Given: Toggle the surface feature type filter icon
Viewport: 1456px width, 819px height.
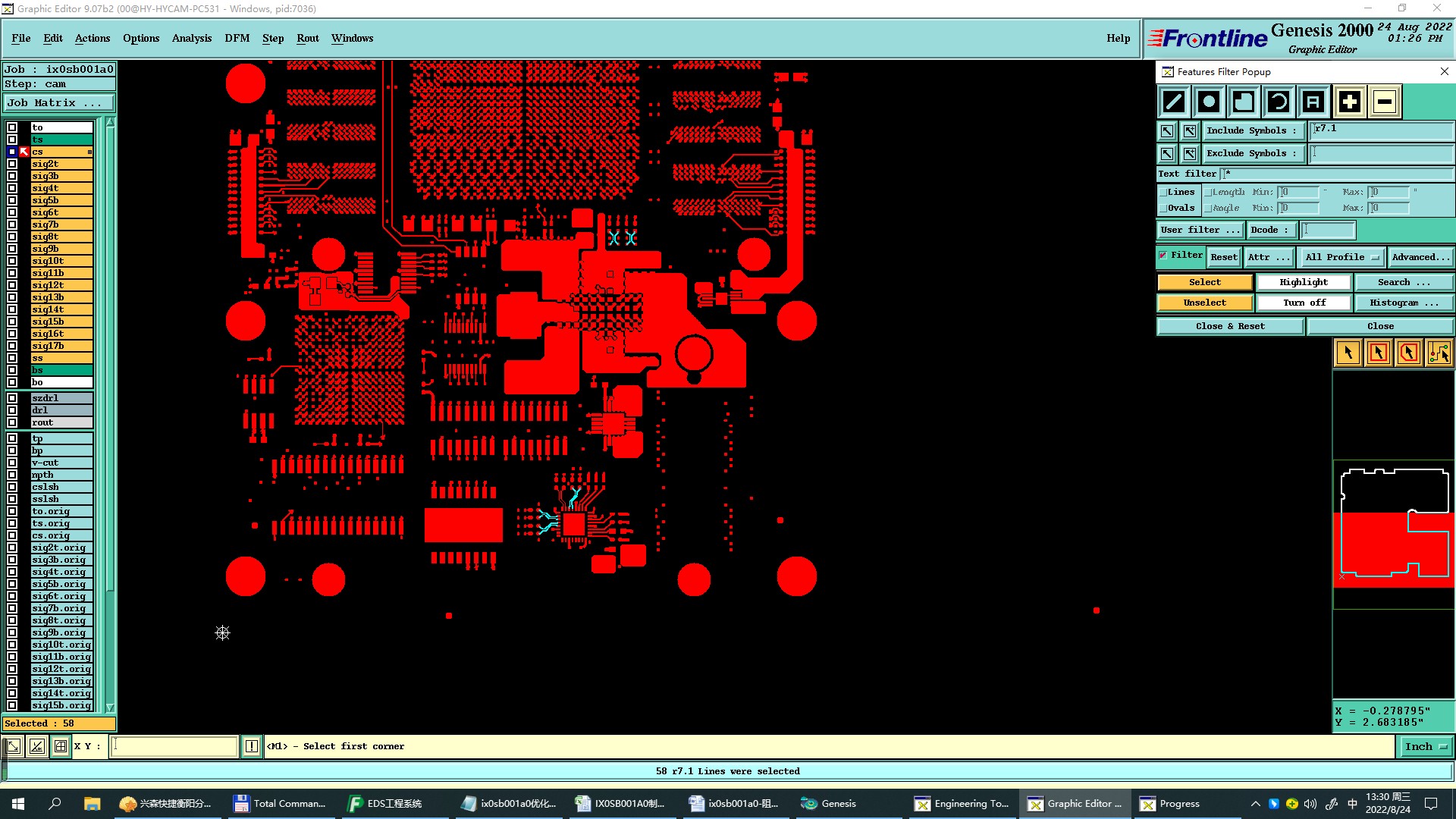Looking at the screenshot, I should click(x=1244, y=102).
